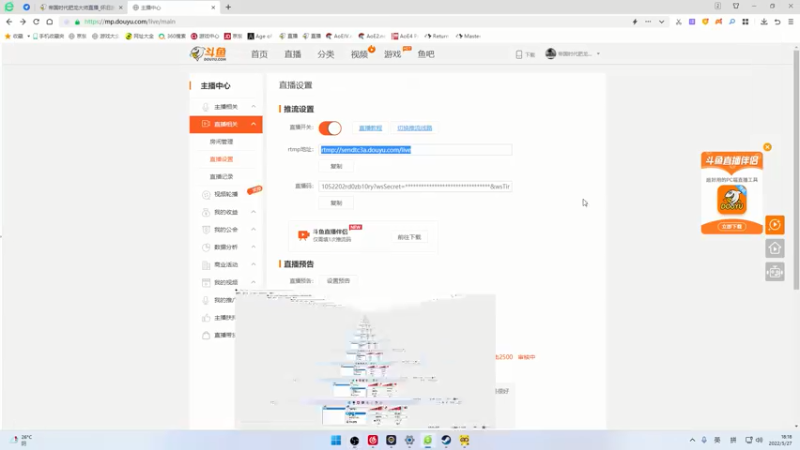Click the Douyu logo in the header
Image resolution: width=800 pixels, height=450 pixels.
click(x=209, y=54)
